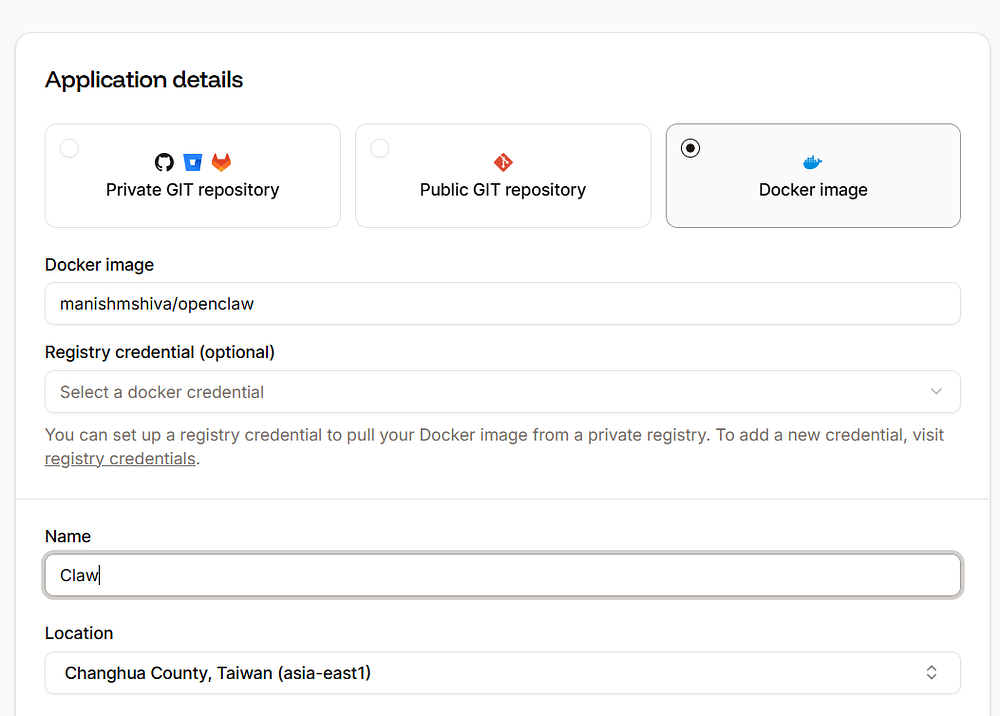Select the Private GIT repository radio button

click(x=69, y=148)
